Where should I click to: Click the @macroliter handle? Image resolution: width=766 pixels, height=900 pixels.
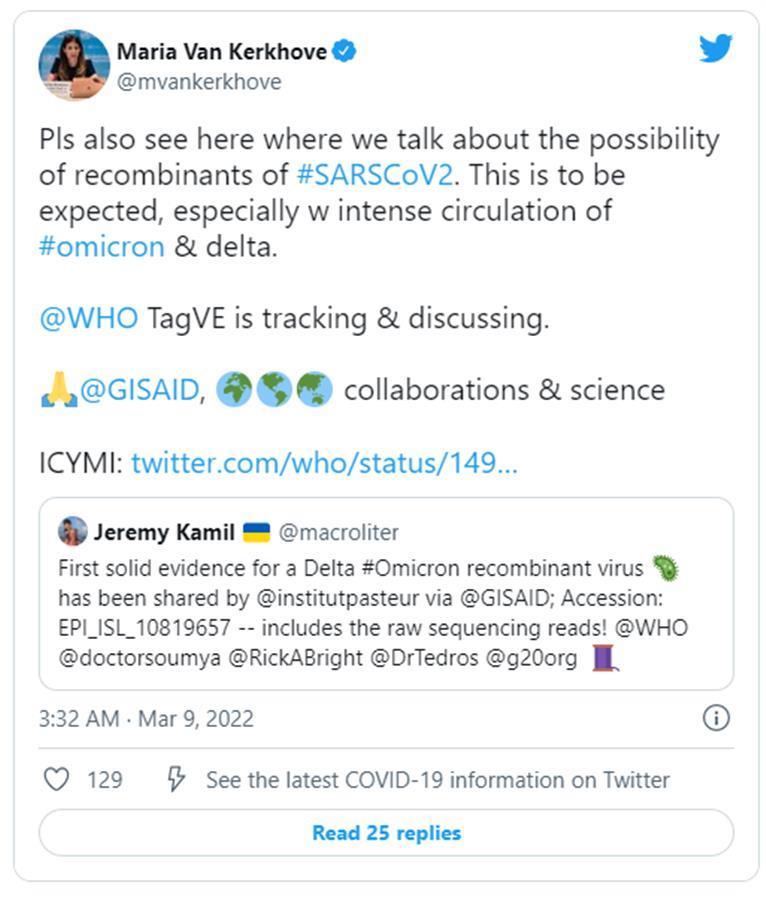[339, 531]
